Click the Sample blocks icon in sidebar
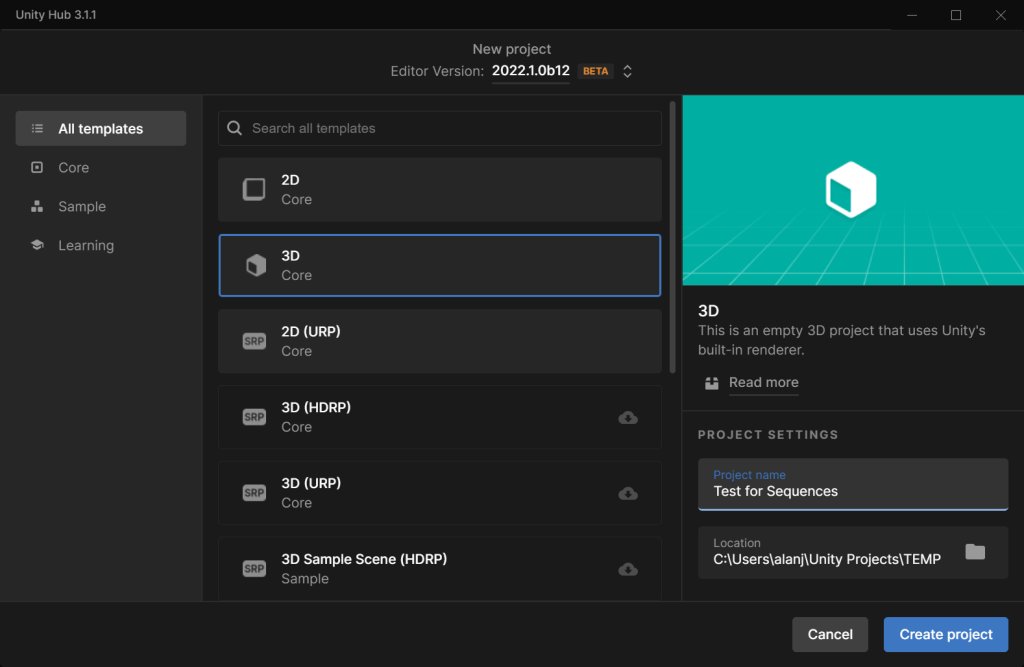The height and width of the screenshot is (667, 1024). coord(37,206)
